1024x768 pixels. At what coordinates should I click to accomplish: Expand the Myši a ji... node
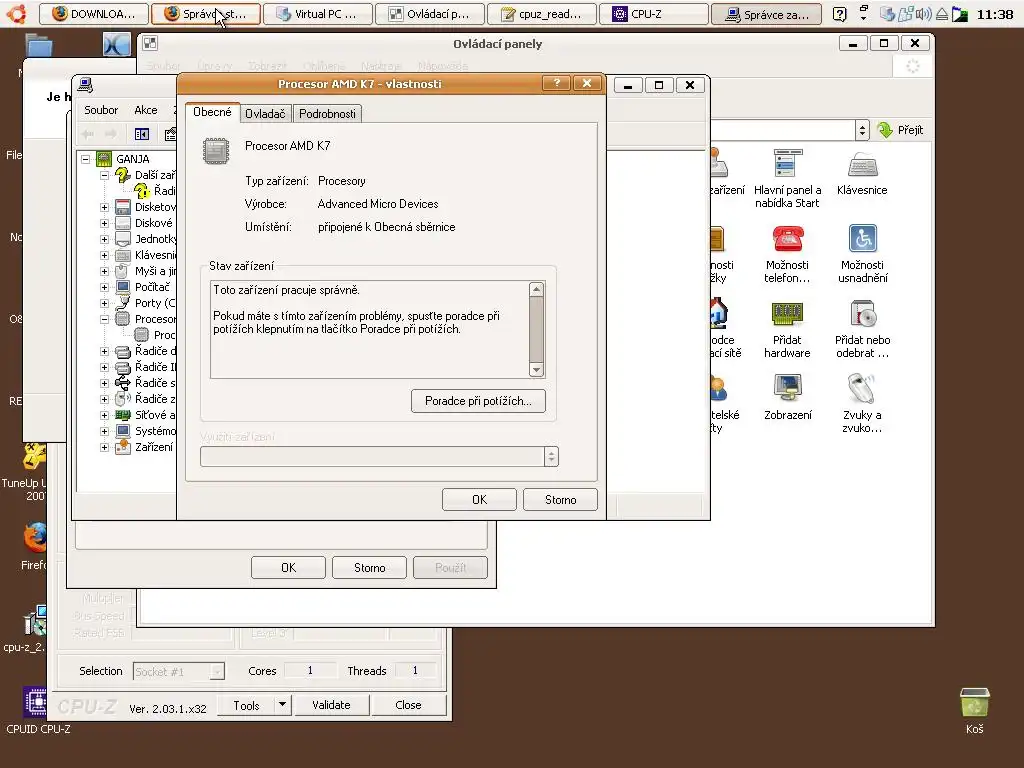click(104, 271)
